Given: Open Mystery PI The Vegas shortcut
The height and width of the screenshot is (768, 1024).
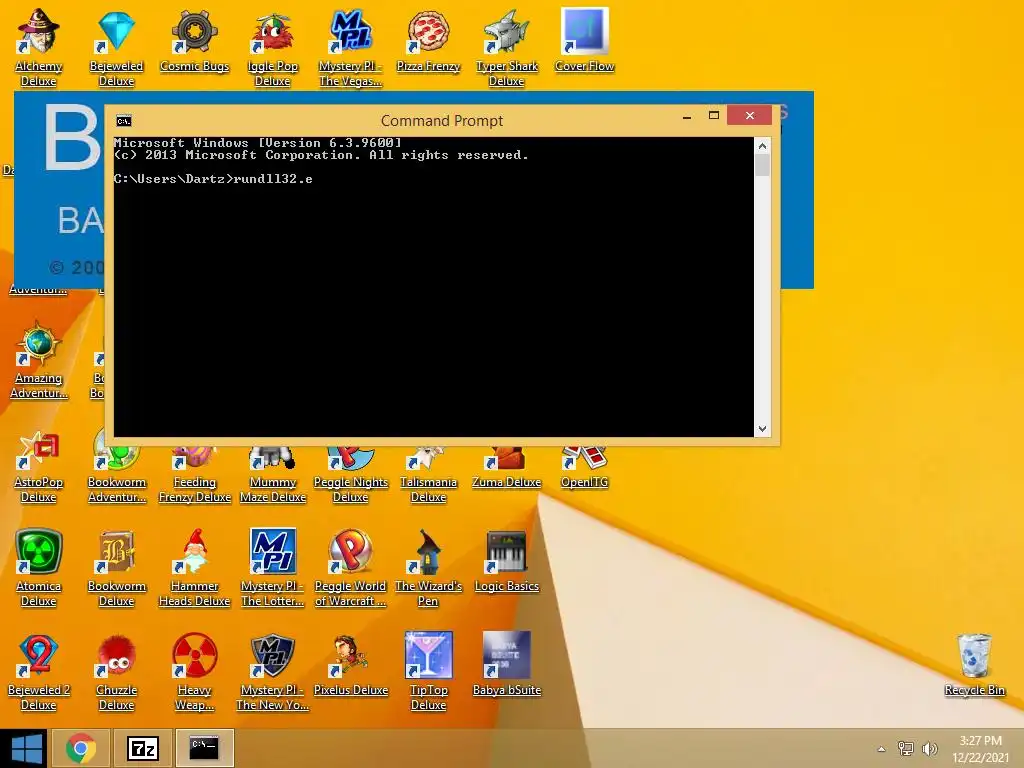Looking at the screenshot, I should click(350, 46).
